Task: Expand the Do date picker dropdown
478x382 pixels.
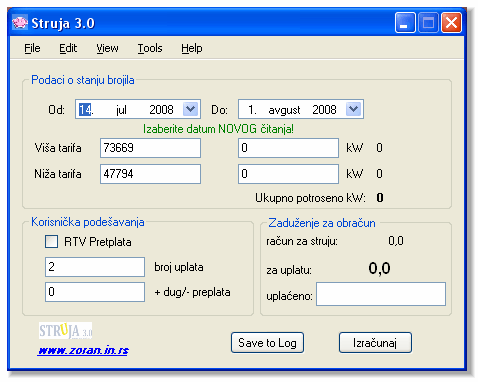Action: [354, 109]
